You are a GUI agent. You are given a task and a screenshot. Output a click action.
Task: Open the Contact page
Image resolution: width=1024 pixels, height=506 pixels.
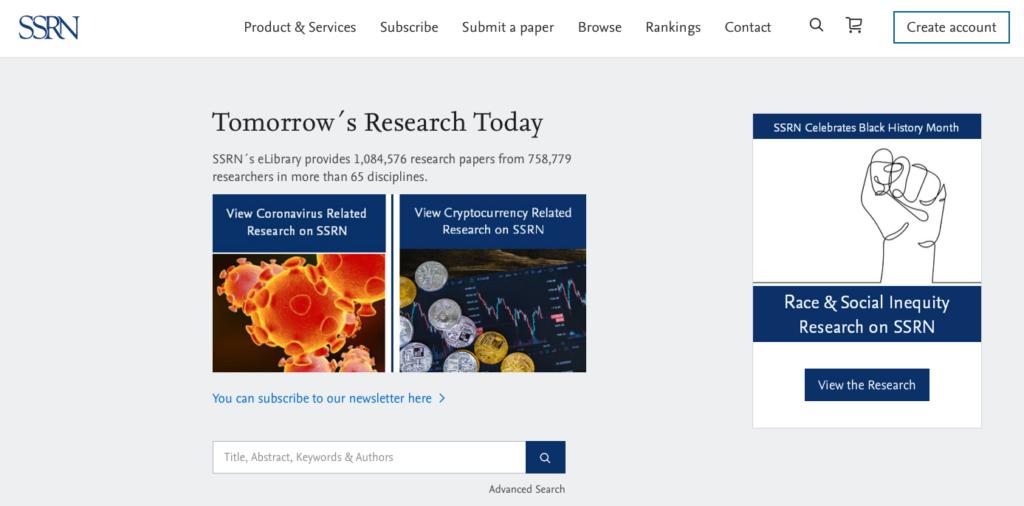click(748, 27)
